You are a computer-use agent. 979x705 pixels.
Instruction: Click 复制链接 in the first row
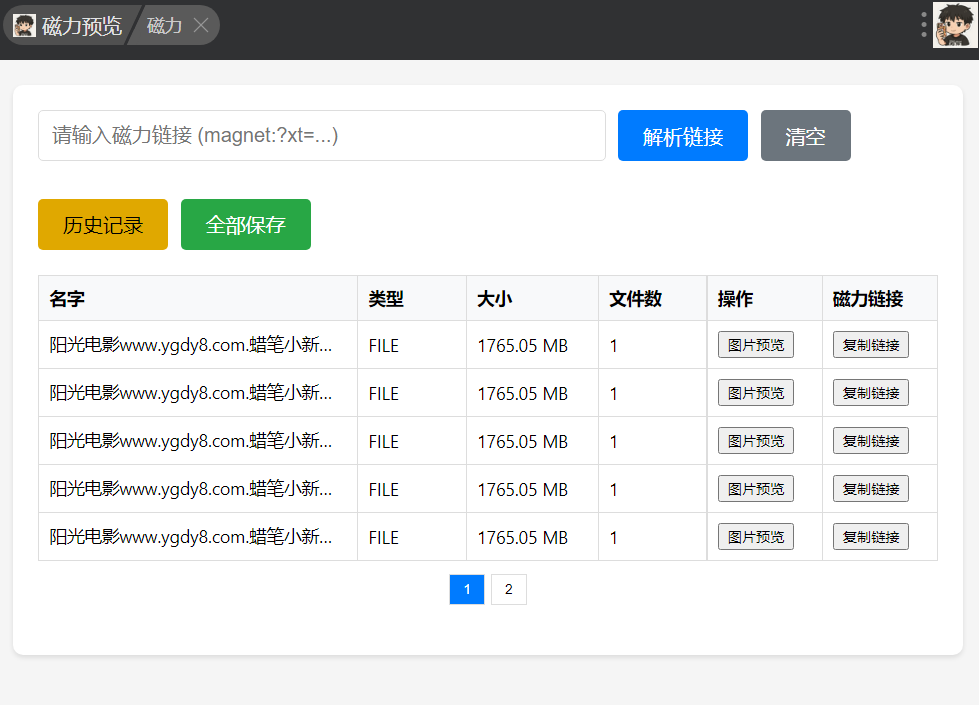point(870,345)
